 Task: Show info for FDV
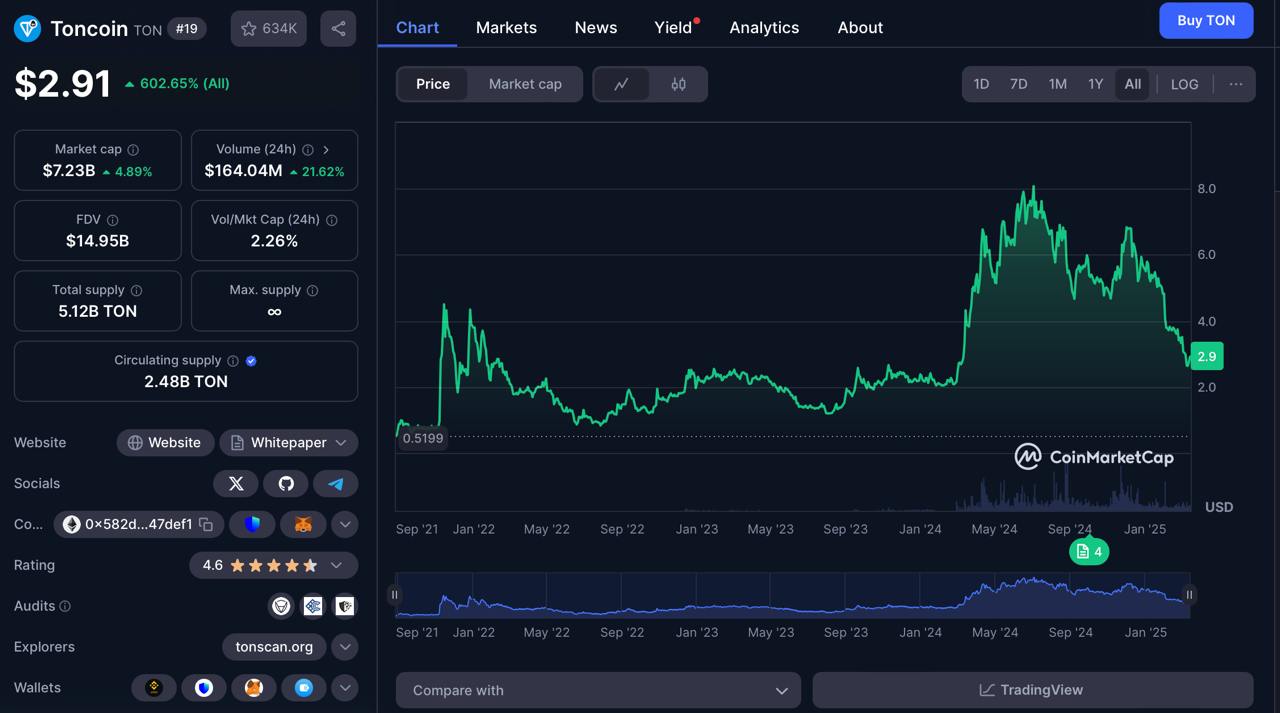click(113, 220)
